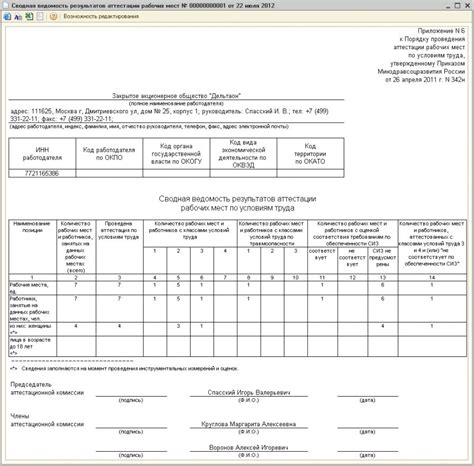474x466 pixels.
Task: Click the blank page icon in the toolbar
Action: click(x=40, y=16)
